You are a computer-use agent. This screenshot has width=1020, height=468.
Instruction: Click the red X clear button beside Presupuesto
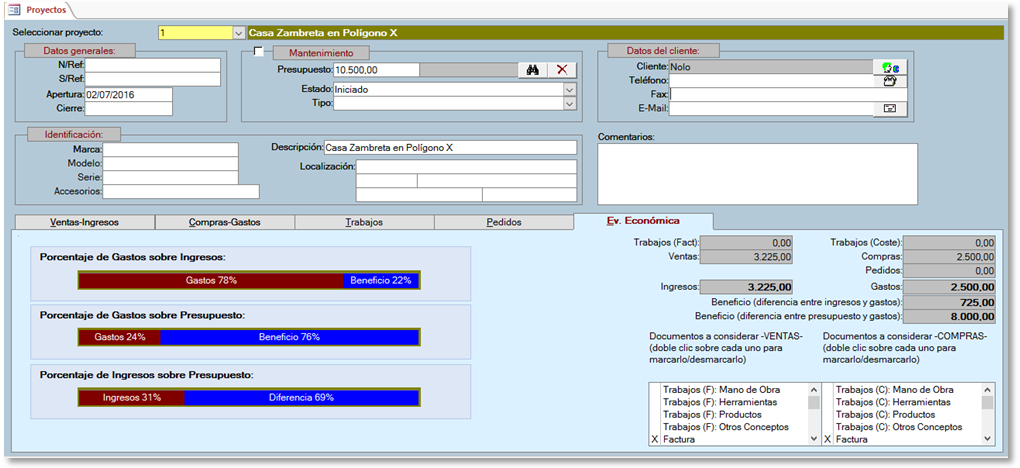coord(561,69)
